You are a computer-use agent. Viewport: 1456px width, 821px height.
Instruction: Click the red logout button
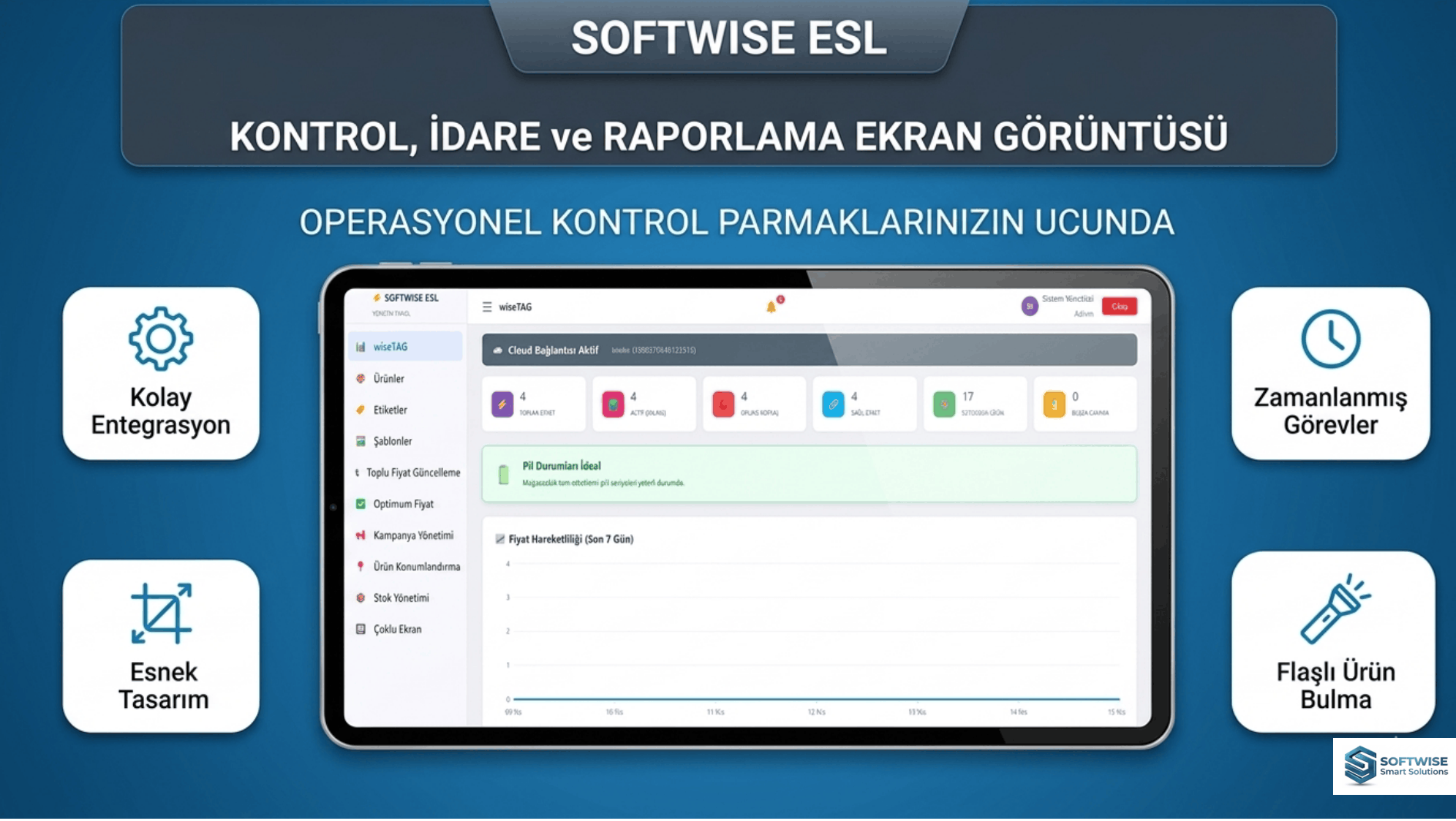pyautogui.click(x=1119, y=306)
